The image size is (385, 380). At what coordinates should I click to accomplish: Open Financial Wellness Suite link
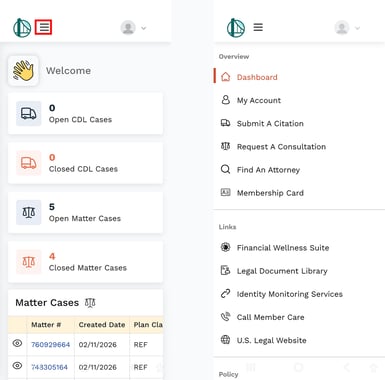point(283,248)
